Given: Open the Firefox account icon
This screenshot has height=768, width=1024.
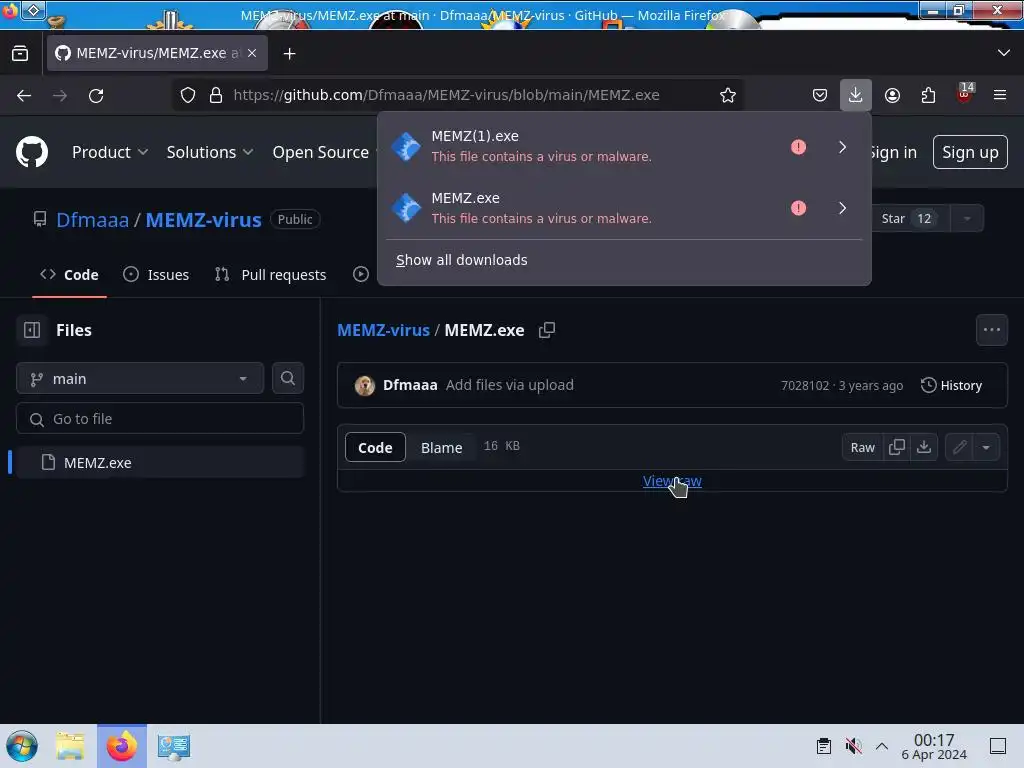Looking at the screenshot, I should [892, 95].
